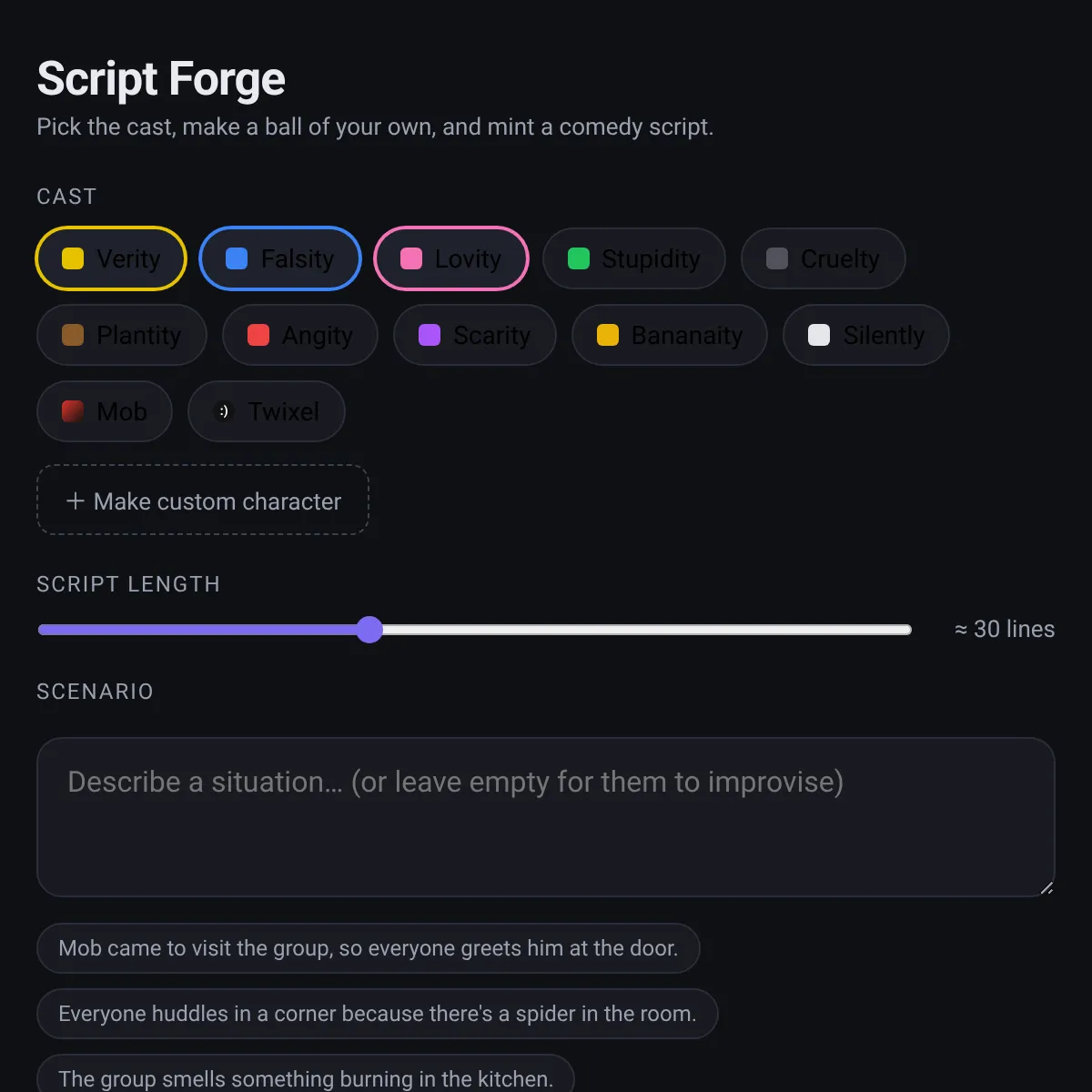1092x1092 pixels.
Task: Choose the burning kitchen smell scenario
Action: click(x=306, y=1075)
